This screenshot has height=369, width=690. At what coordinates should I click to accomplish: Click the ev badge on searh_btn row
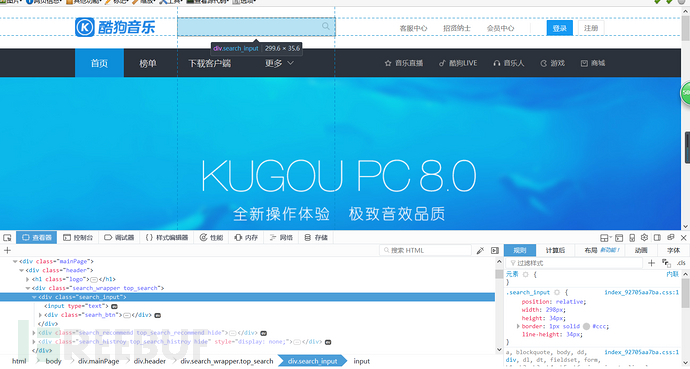(158, 315)
